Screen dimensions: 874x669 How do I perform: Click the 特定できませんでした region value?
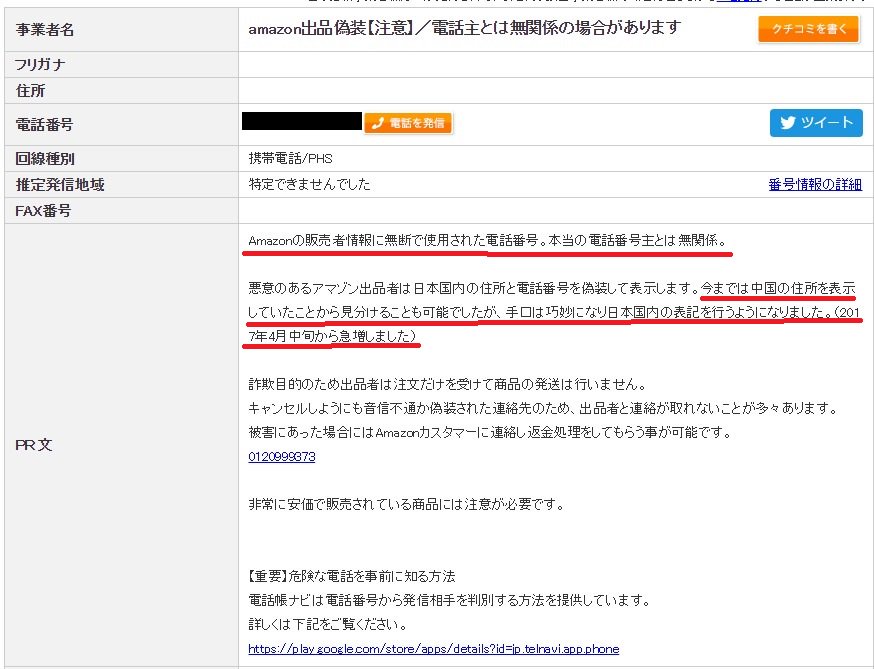click(x=309, y=185)
